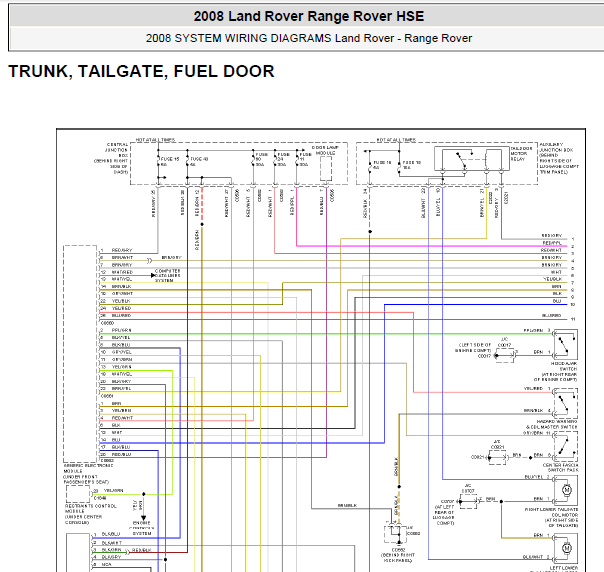Click the 'TRUNK, TAILGATE, FUEL DOOR' heading

click(141, 71)
